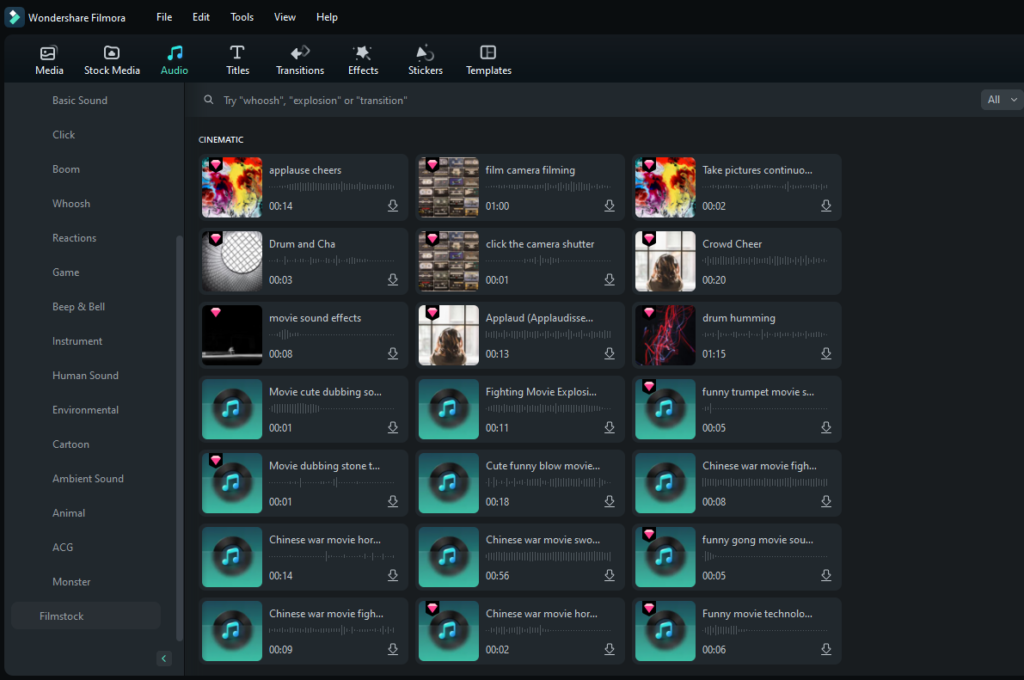
Task: Collapse the sound categories sidebar
Action: coord(163,658)
